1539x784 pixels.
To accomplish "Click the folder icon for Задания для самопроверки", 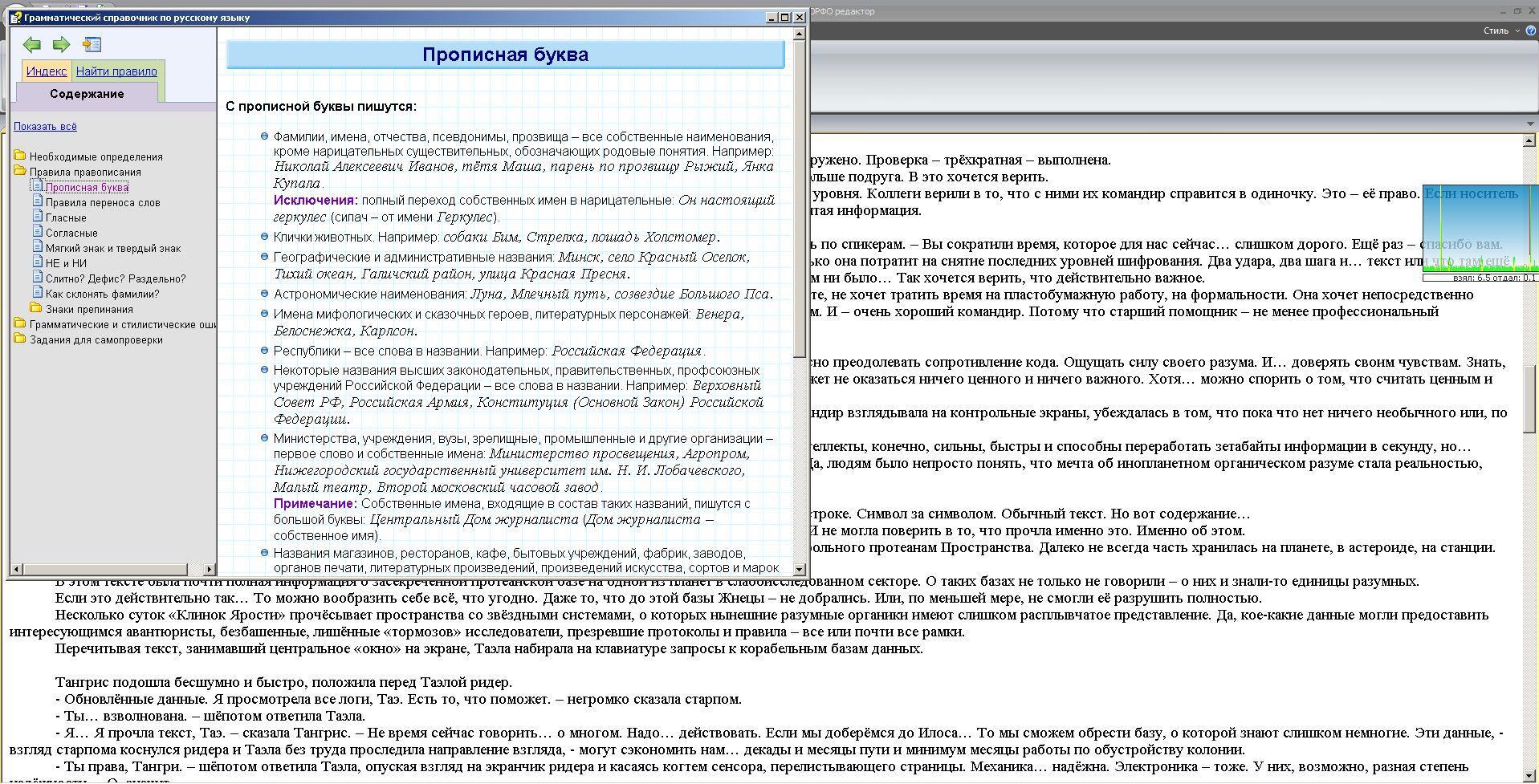I will coord(20,339).
